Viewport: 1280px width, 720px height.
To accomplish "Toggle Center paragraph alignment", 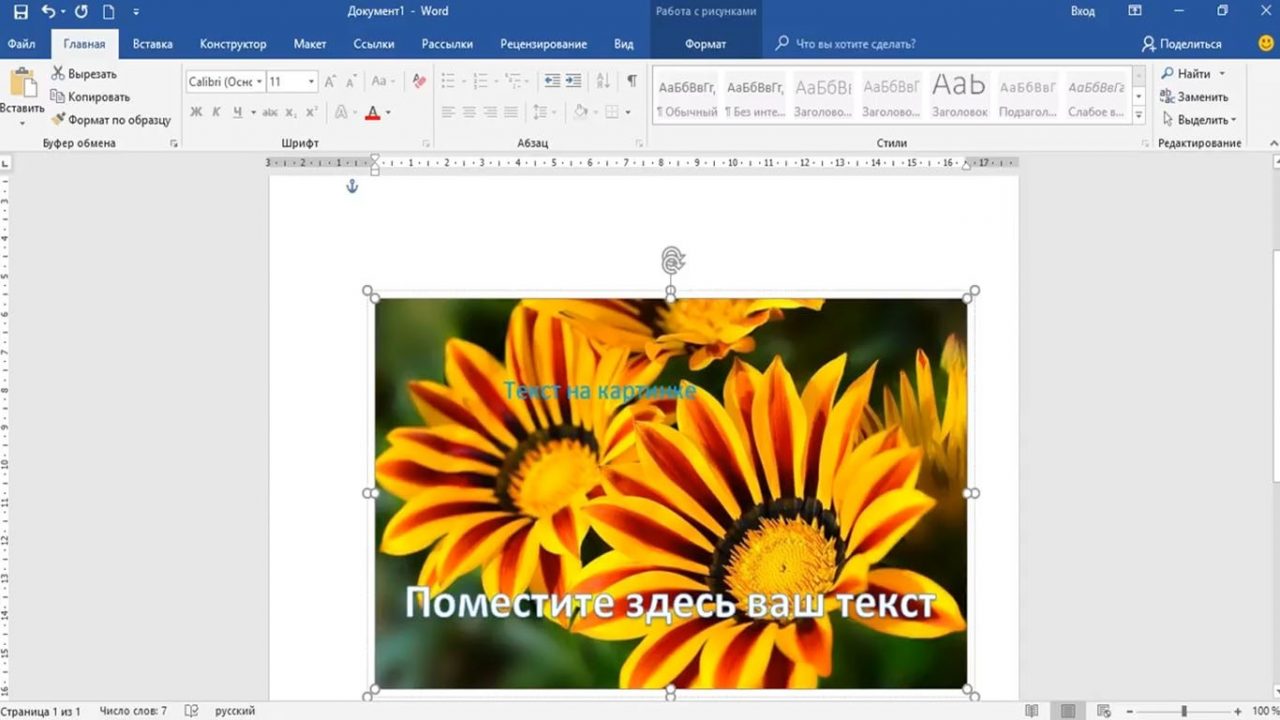I will point(469,112).
